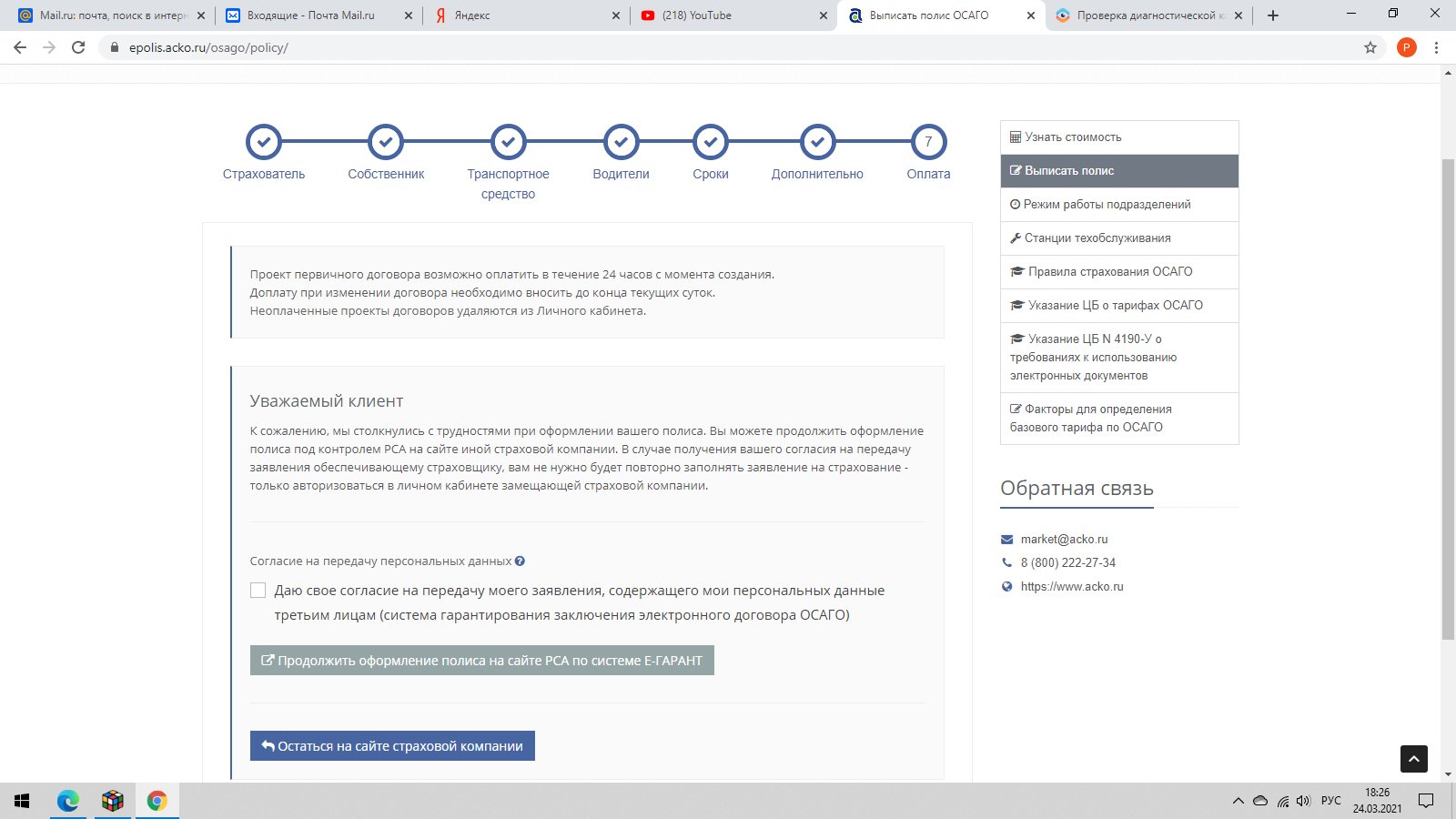The height and width of the screenshot is (819, 1456).
Task: Click market@acko.ru email link
Action: (1064, 540)
